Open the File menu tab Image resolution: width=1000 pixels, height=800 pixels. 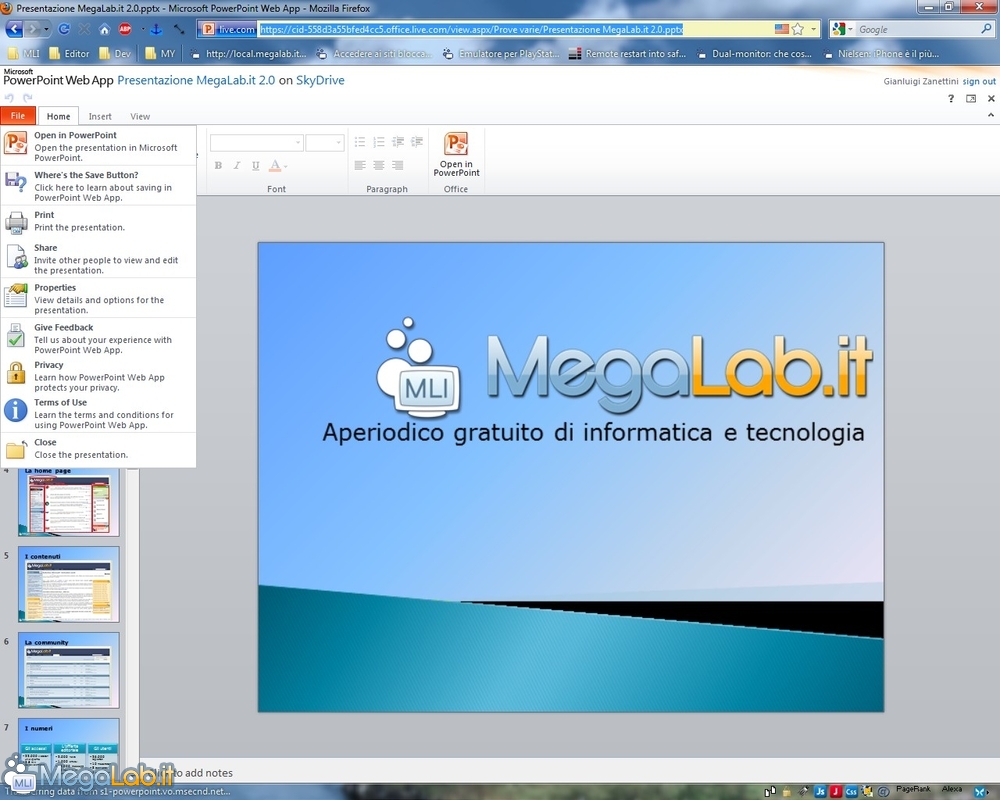pos(18,115)
